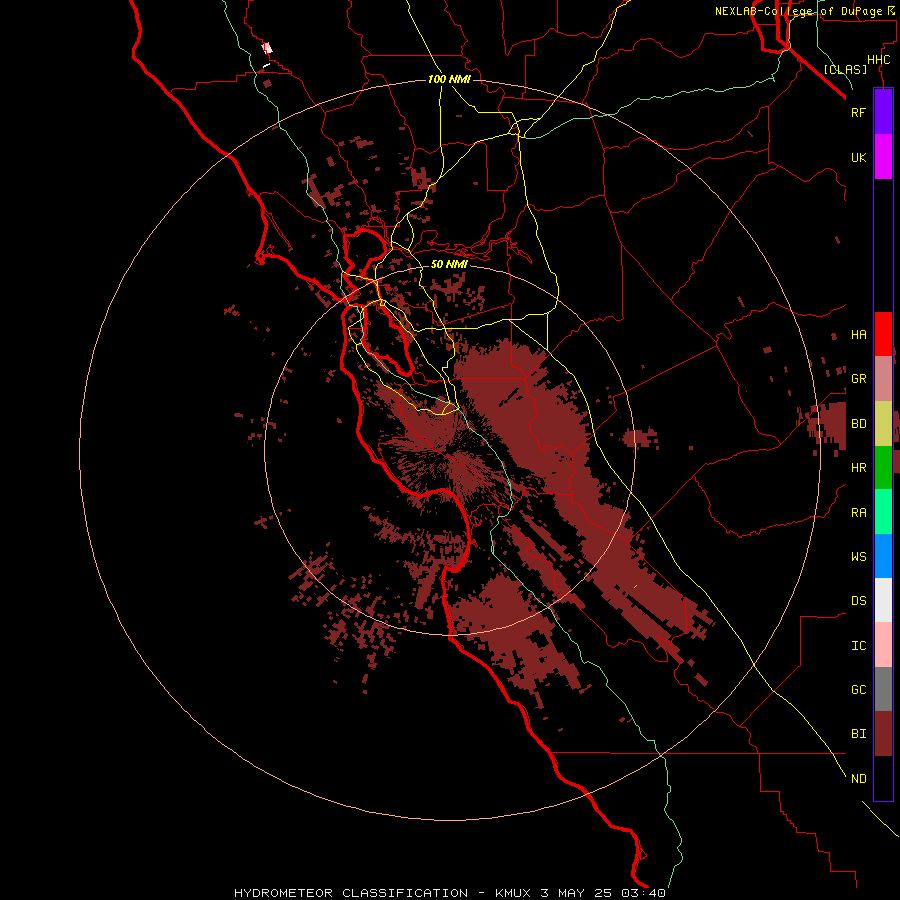The height and width of the screenshot is (900, 900).
Task: Click the "RF" legend label
Action: point(858,112)
